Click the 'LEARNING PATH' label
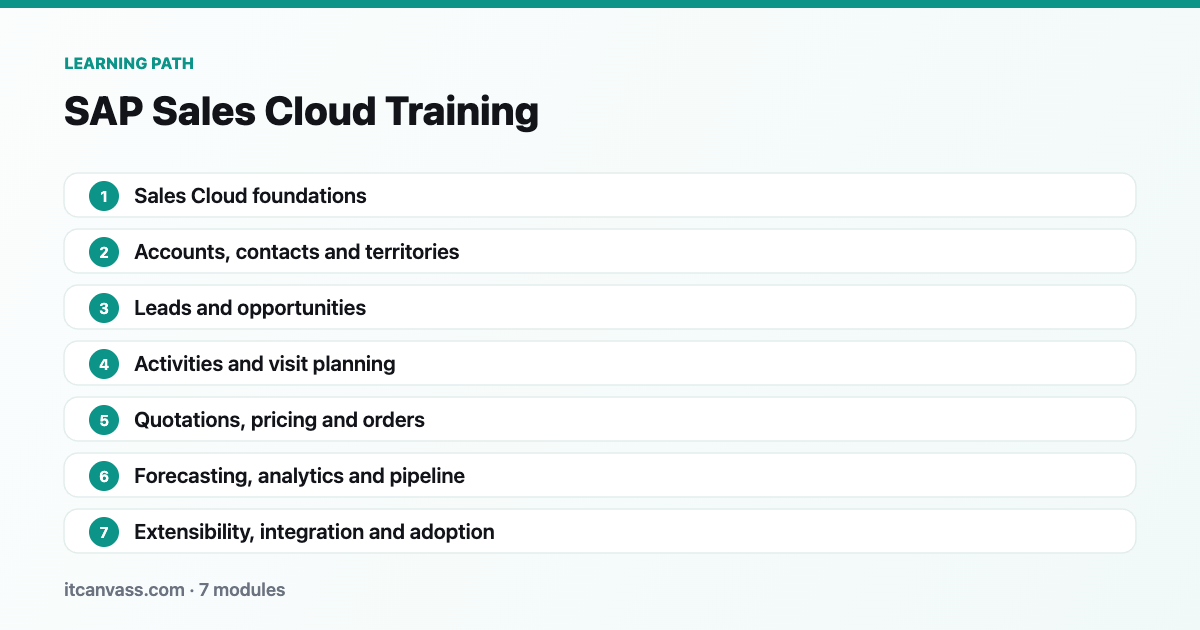The image size is (1200, 630). point(129,63)
